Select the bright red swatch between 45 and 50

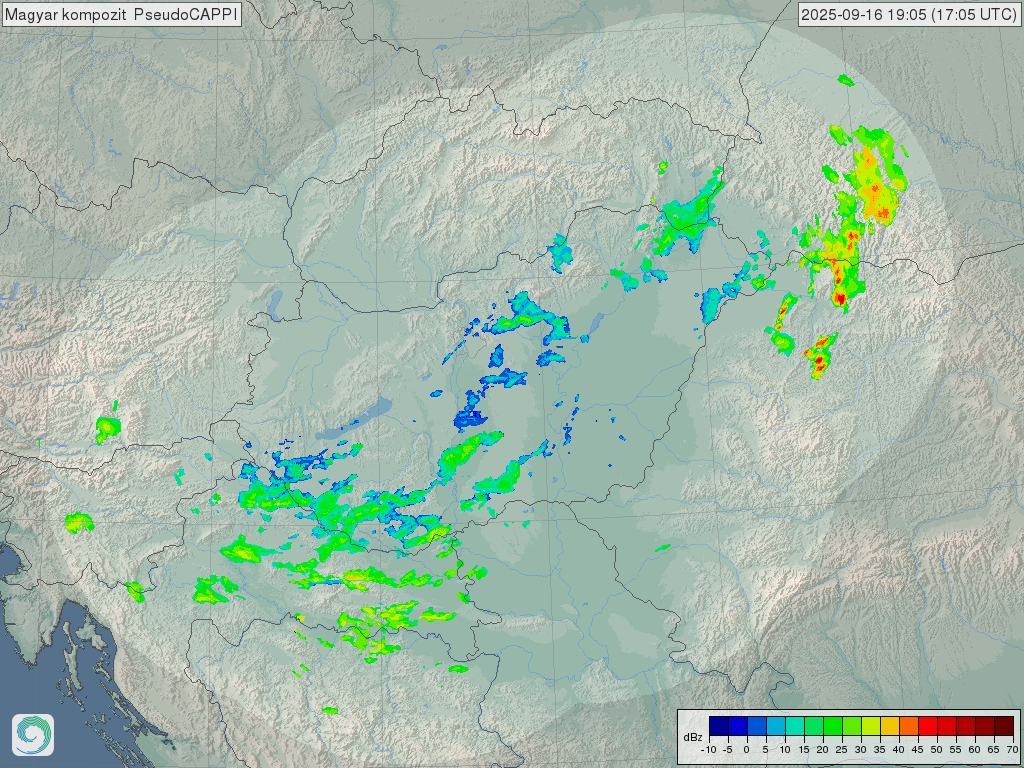(x=928, y=726)
